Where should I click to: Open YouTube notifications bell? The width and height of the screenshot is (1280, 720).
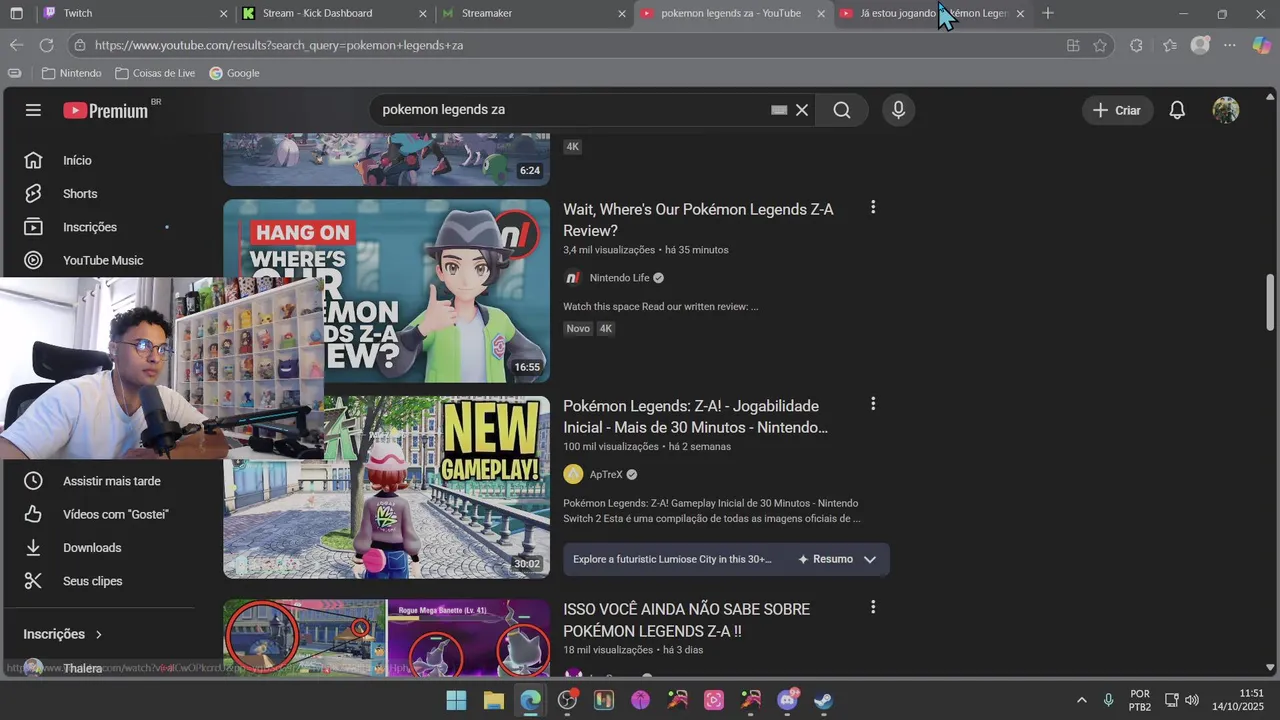pyautogui.click(x=1177, y=110)
